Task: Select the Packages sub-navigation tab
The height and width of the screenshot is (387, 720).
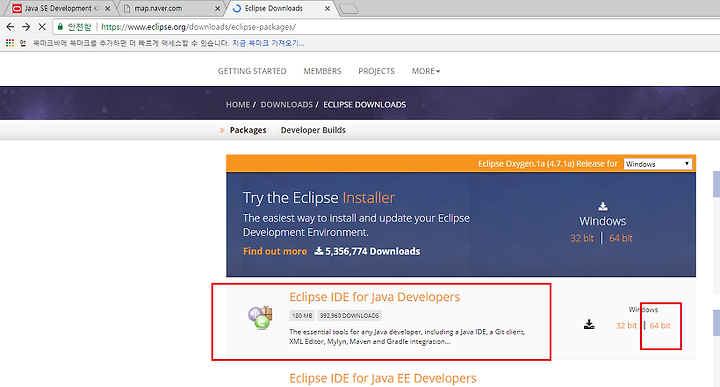Action: tap(248, 130)
